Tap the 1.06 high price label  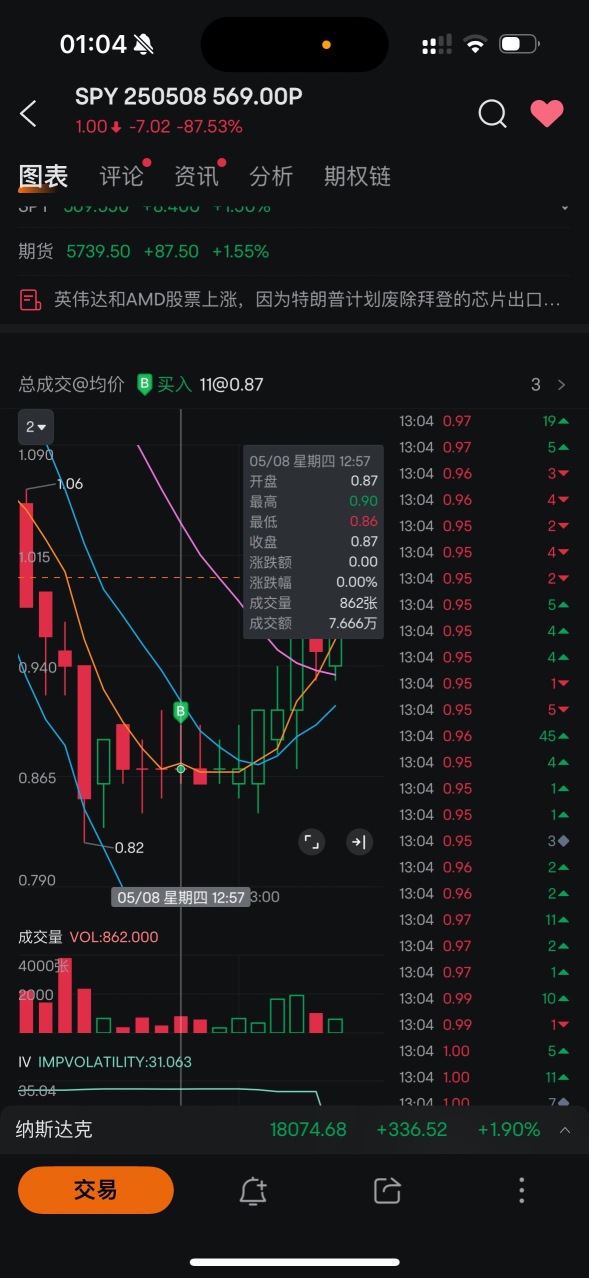click(x=70, y=483)
